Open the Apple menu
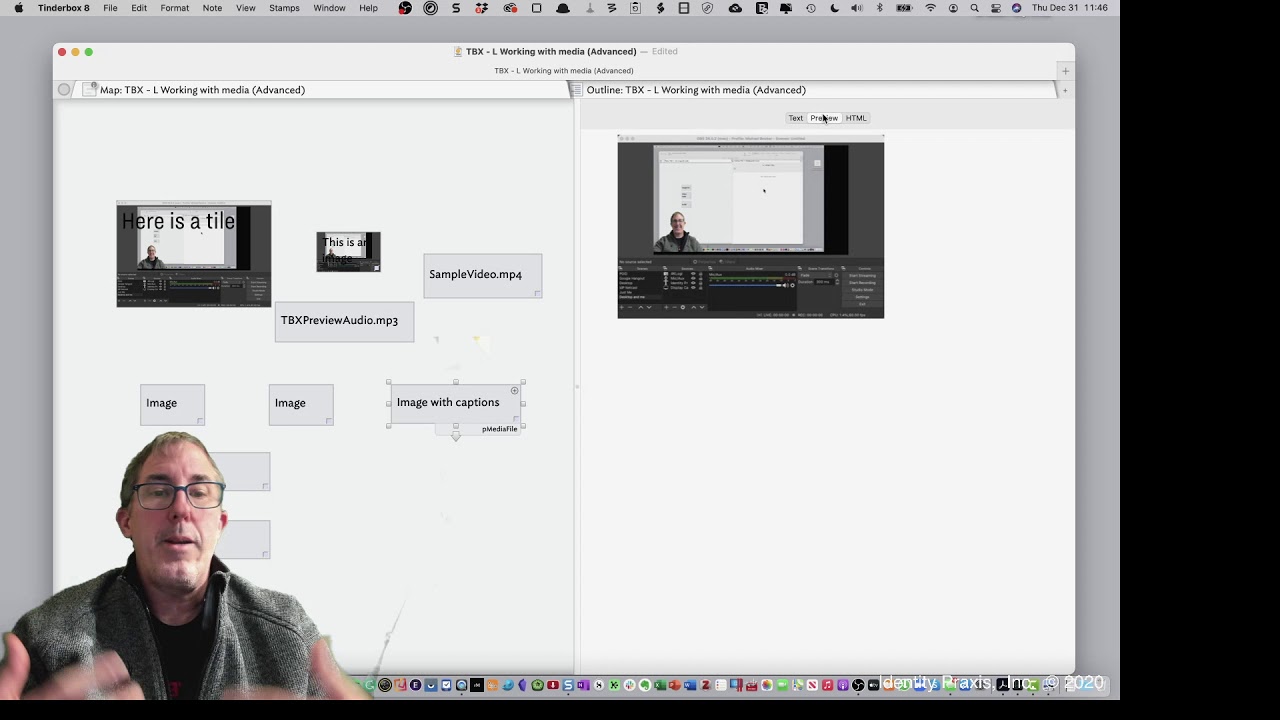The height and width of the screenshot is (720, 1280). [18, 8]
